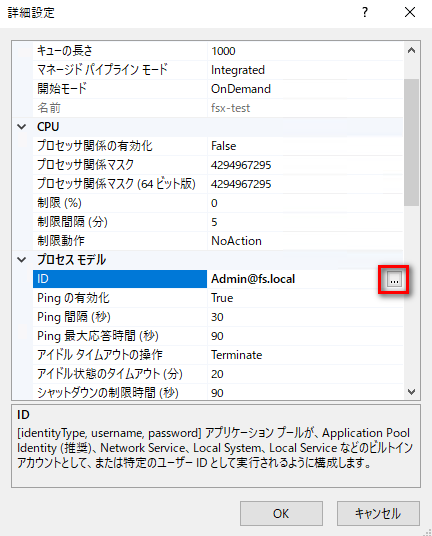Screen dimensions: 432x536
Task: Click the scrollbar up arrow
Action: click(x=411, y=51)
